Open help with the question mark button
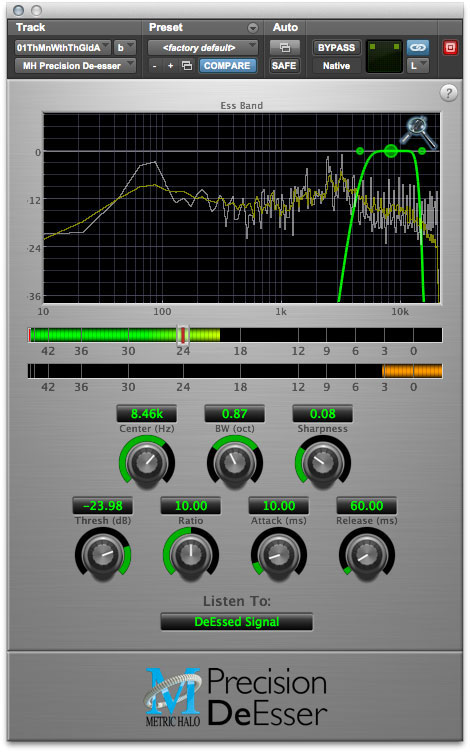Image resolution: width=470 pixels, height=752 pixels. tap(448, 93)
